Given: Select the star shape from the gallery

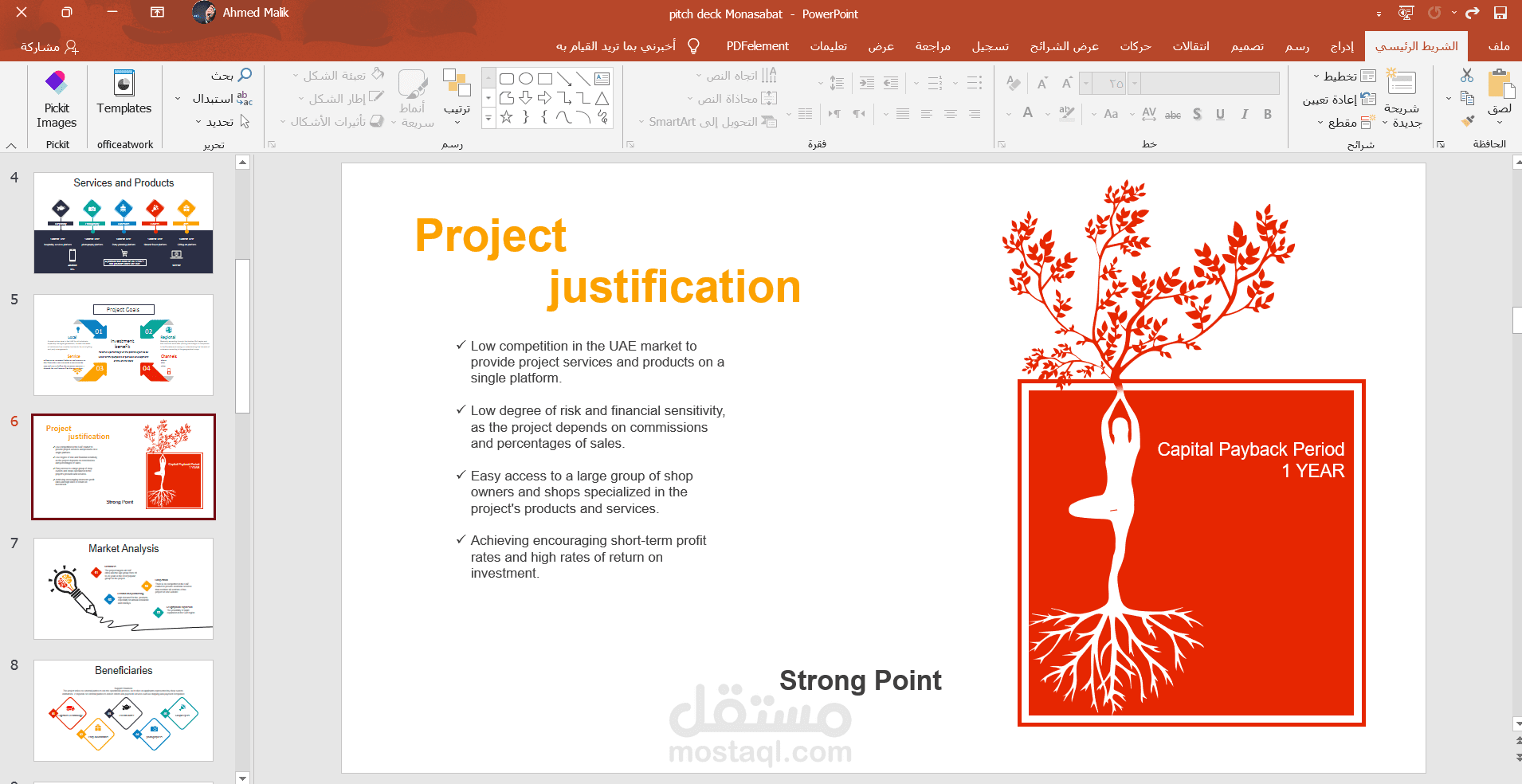Looking at the screenshot, I should pos(507,118).
